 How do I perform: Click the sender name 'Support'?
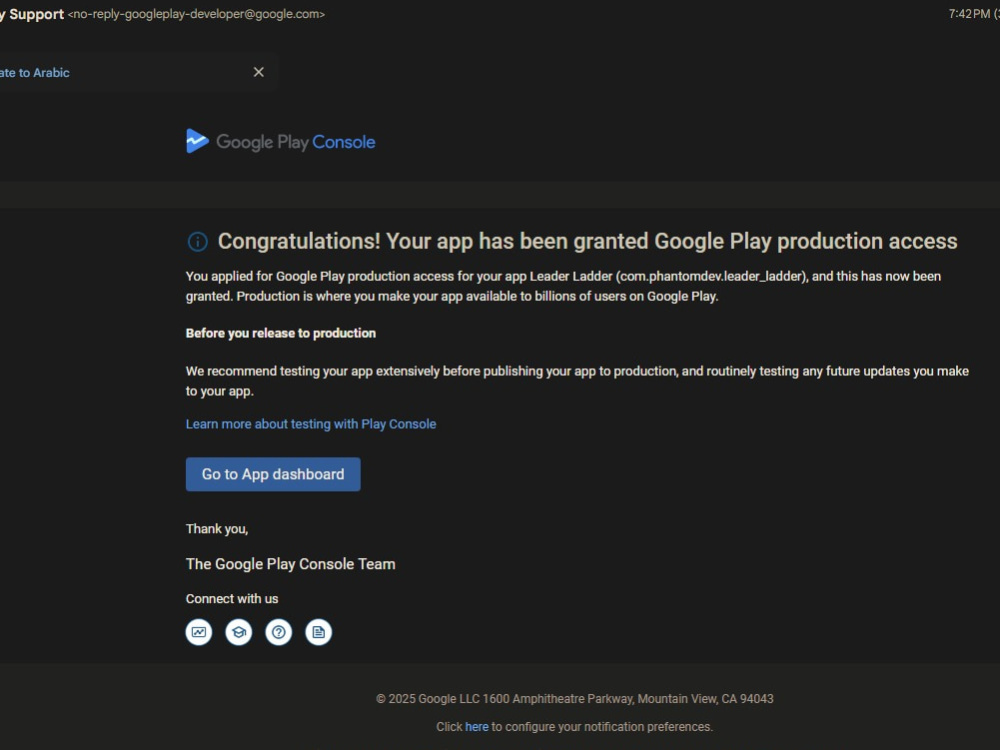coord(36,14)
